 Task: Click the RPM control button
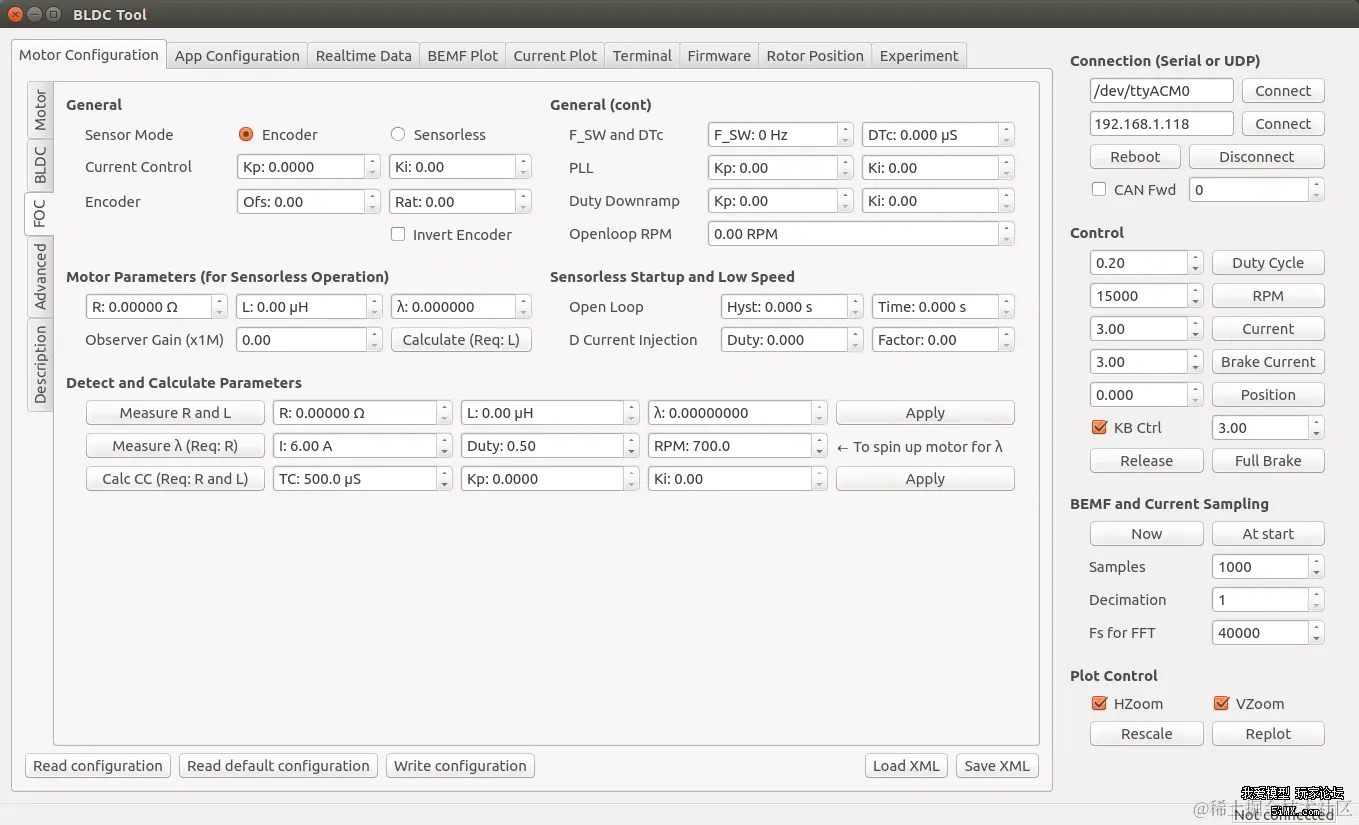[1268, 296]
